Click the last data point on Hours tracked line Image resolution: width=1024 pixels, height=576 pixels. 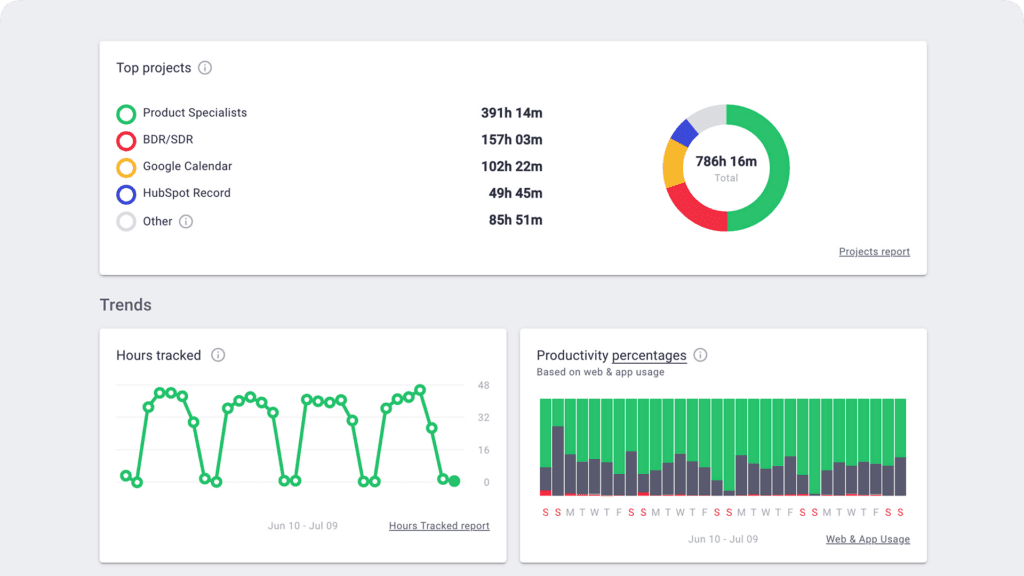coord(456,481)
